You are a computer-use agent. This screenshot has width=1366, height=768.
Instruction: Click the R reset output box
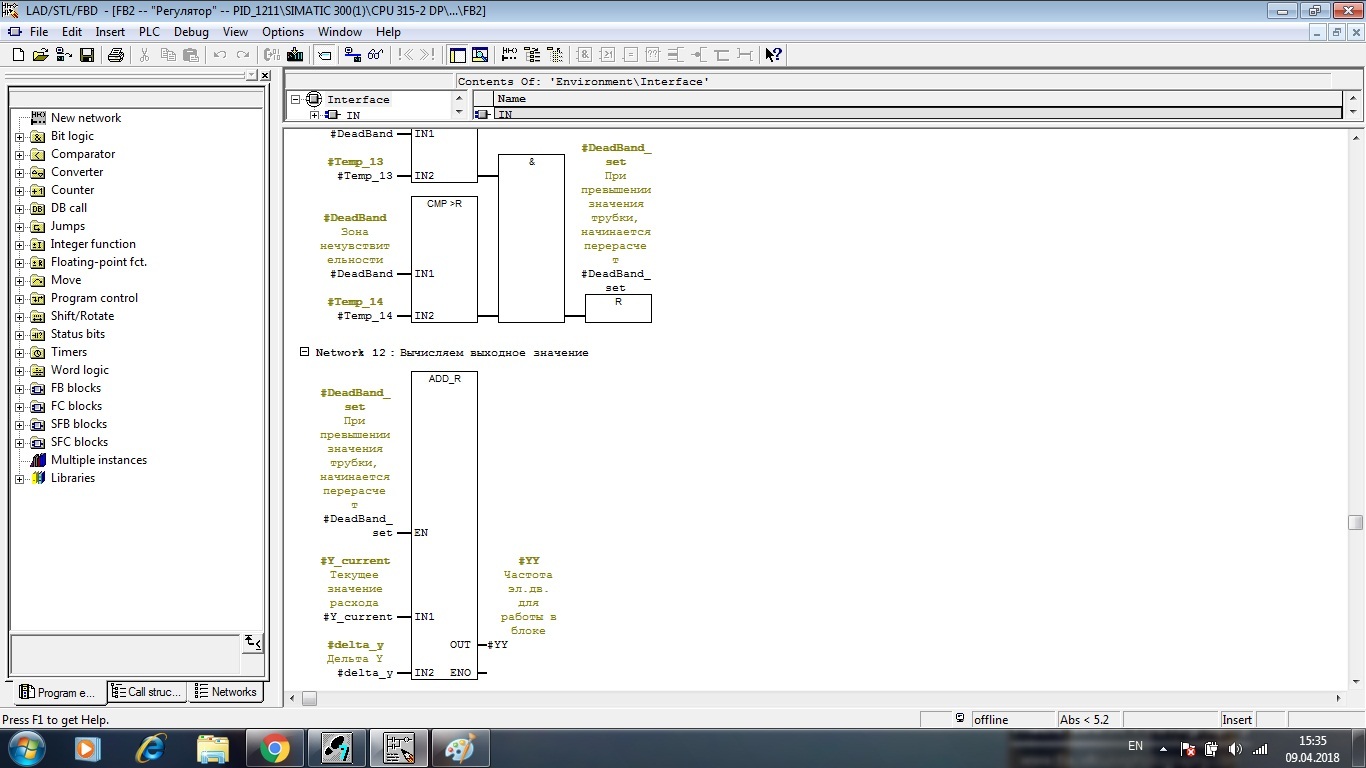click(618, 308)
